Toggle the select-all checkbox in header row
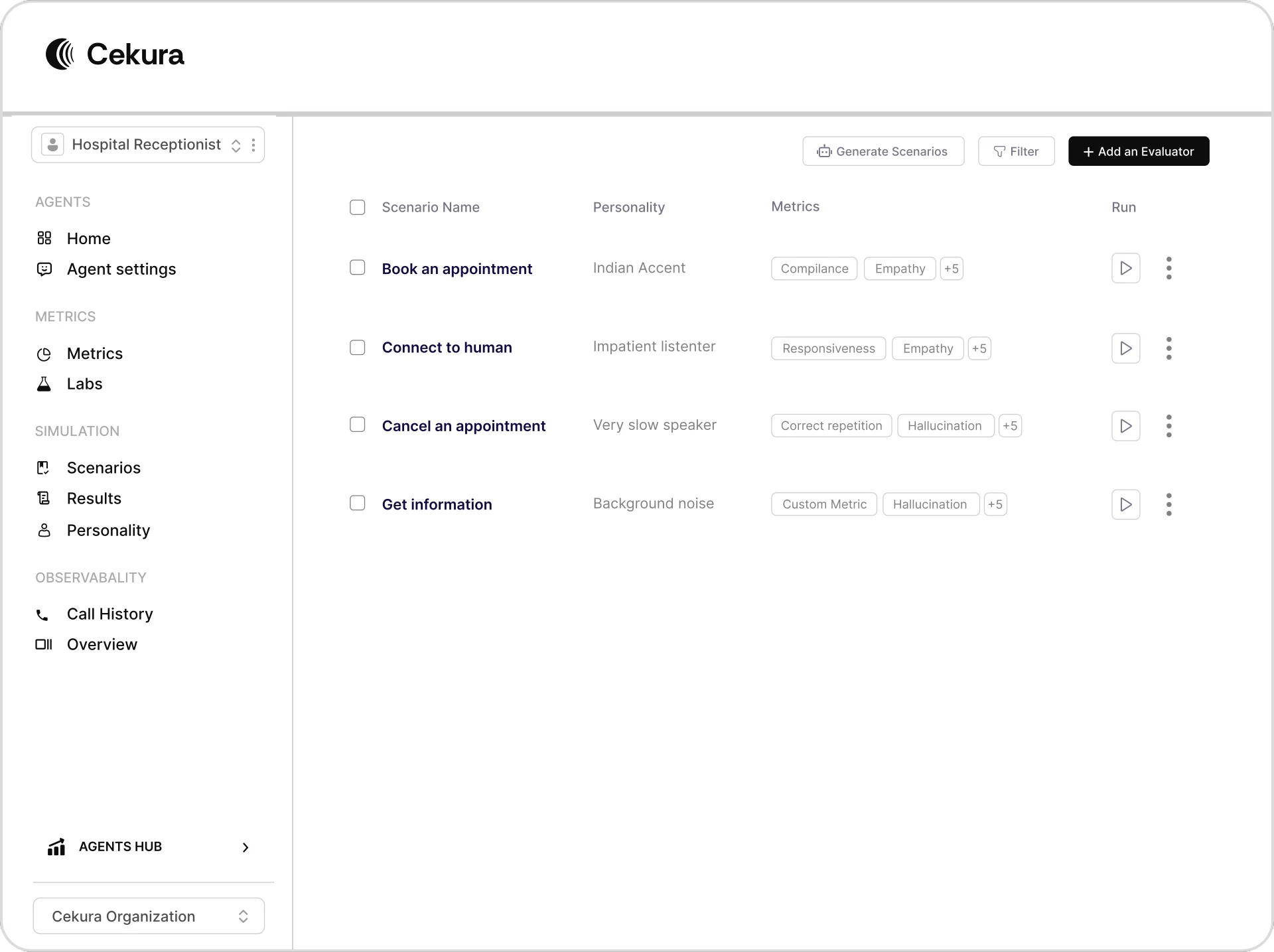The height and width of the screenshot is (952, 1274). 358,207
